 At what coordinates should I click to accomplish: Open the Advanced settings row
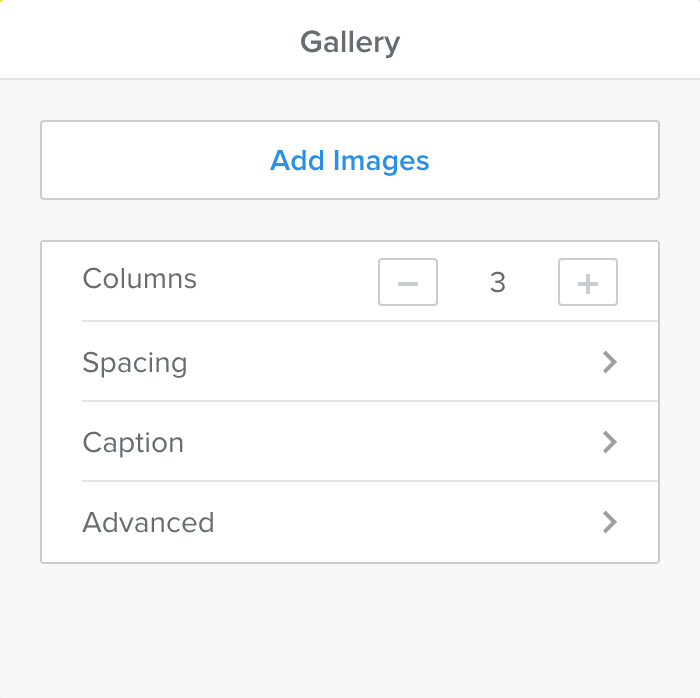tap(350, 522)
